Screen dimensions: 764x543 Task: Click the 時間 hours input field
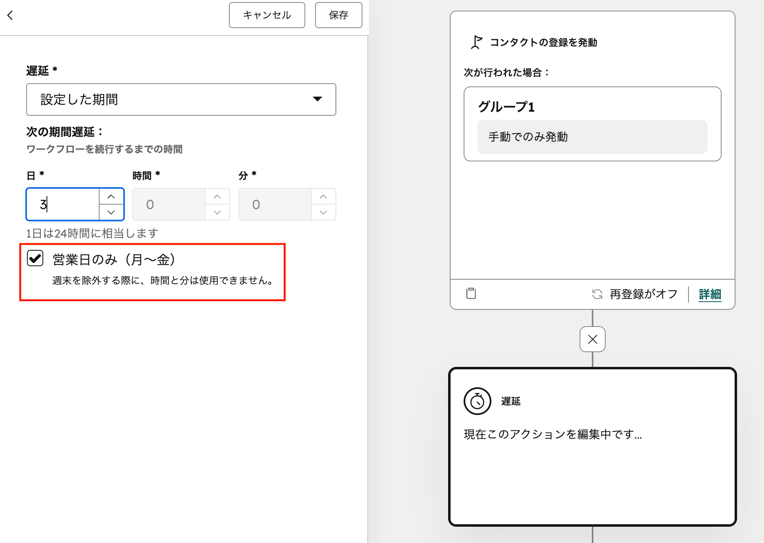point(169,204)
